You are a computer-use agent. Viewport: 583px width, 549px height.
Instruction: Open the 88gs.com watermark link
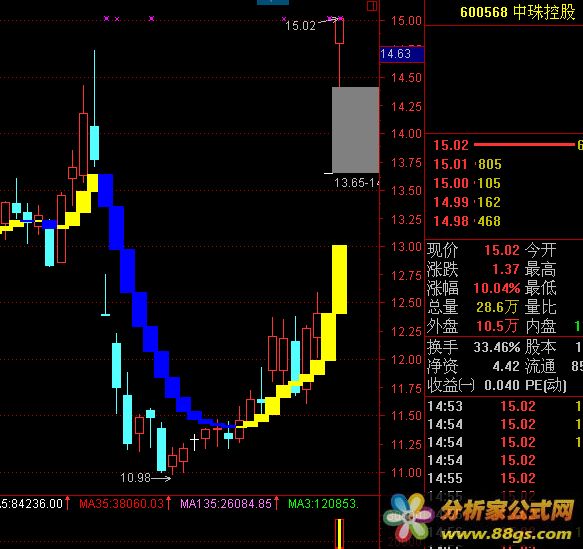tap(506, 535)
